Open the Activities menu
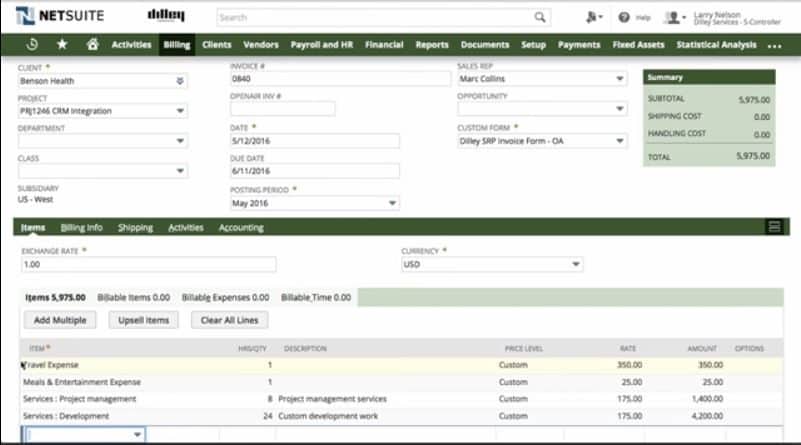Viewport: 801px width, 445px height. tap(131, 45)
